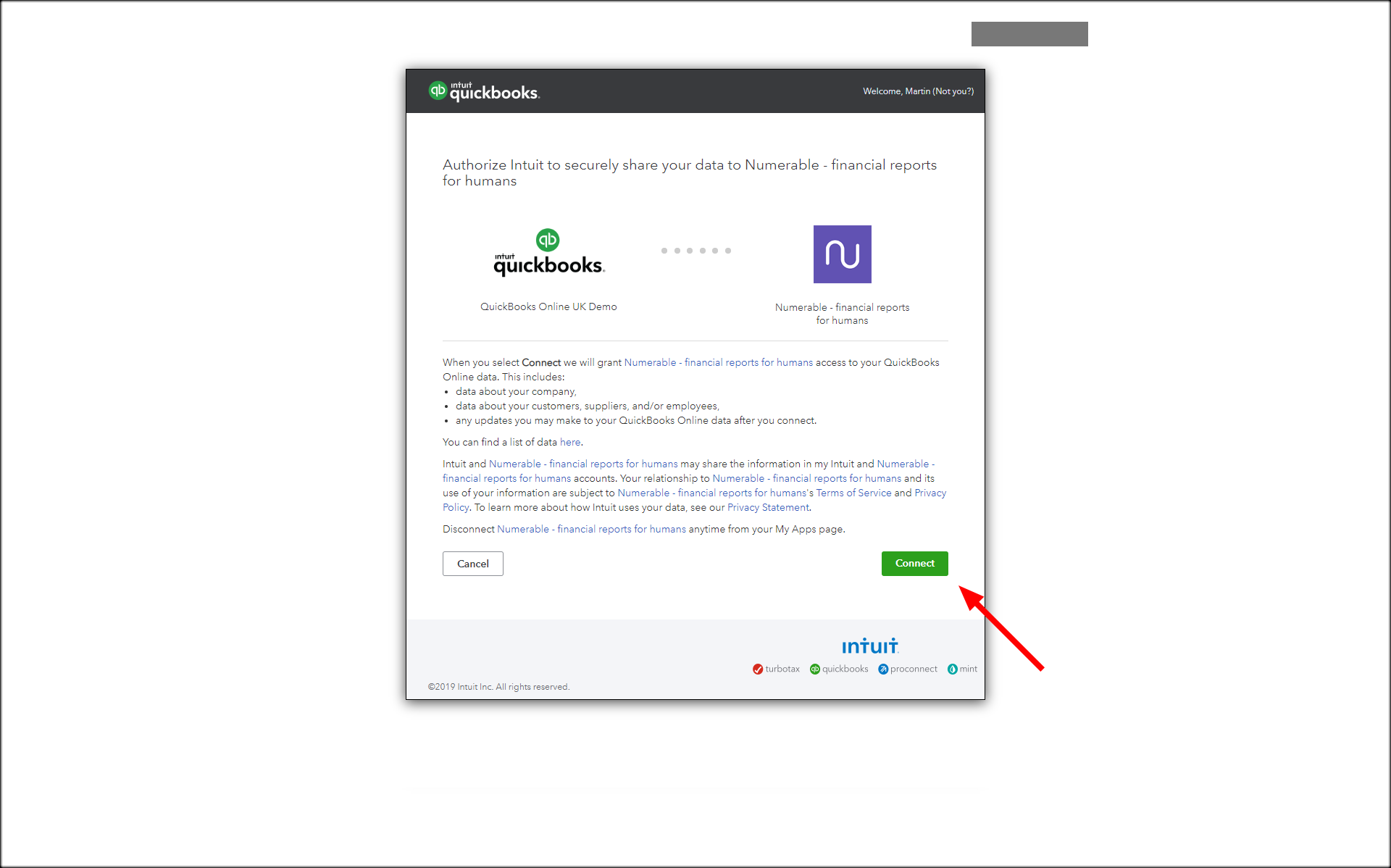
Task: Click the Cancel button
Action: [473, 564]
